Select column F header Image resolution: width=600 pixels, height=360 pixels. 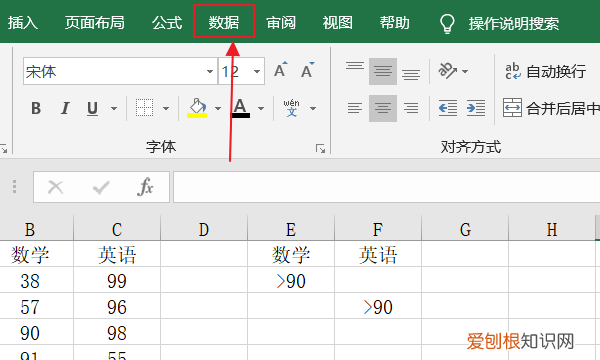378,230
